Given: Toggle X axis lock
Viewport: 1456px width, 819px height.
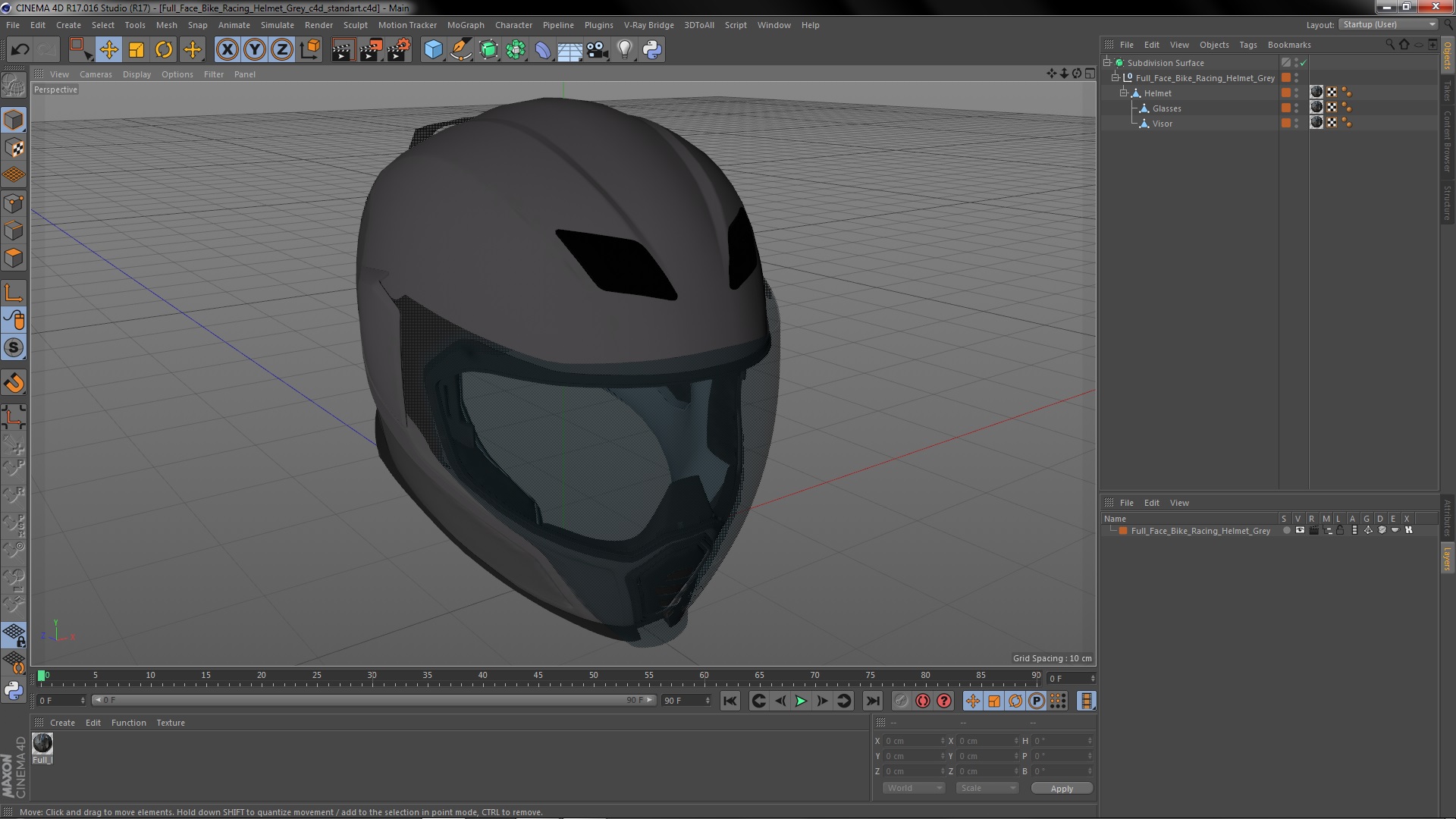Looking at the screenshot, I should tap(227, 50).
